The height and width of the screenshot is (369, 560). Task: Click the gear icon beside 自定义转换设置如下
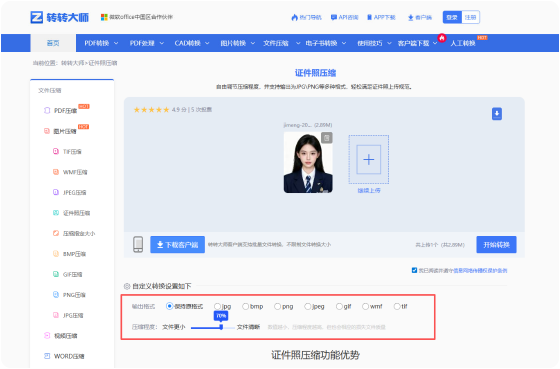(x=127, y=286)
